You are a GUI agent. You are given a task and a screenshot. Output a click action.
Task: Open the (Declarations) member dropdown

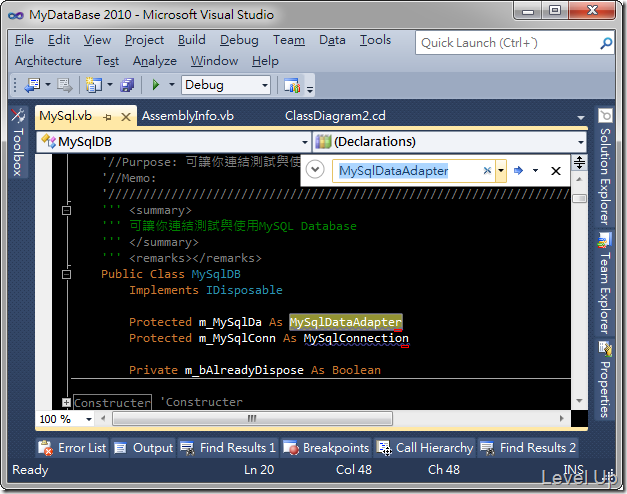tap(581, 142)
